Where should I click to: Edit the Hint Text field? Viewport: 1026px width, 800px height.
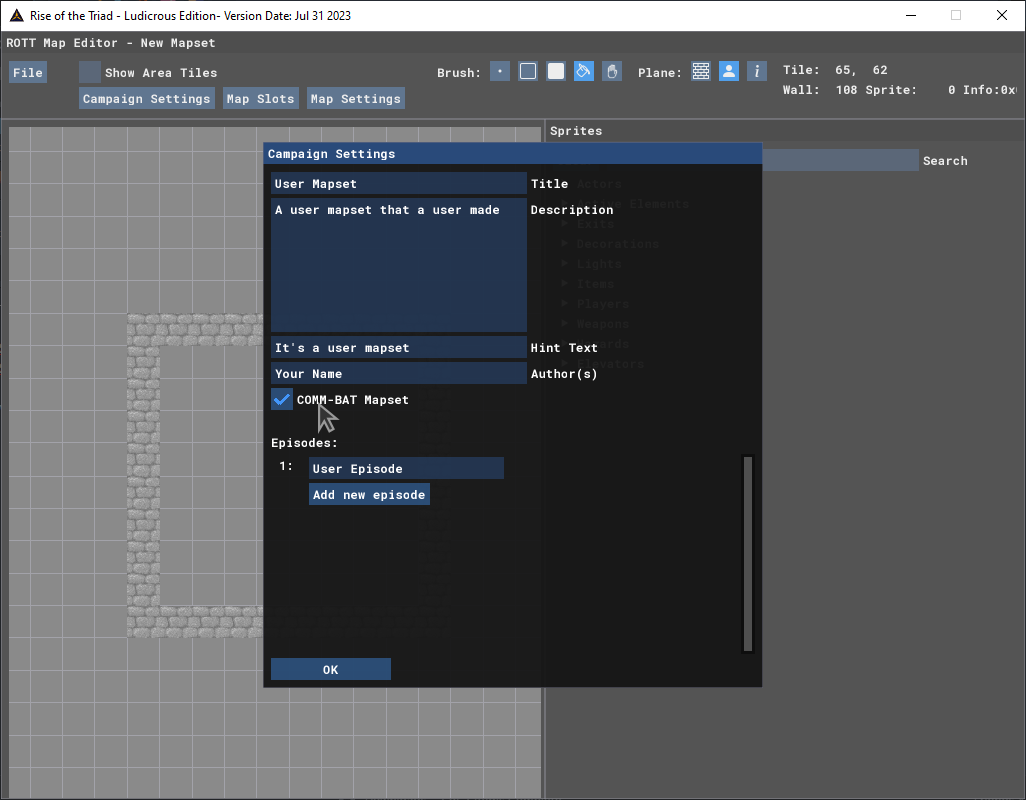398,348
